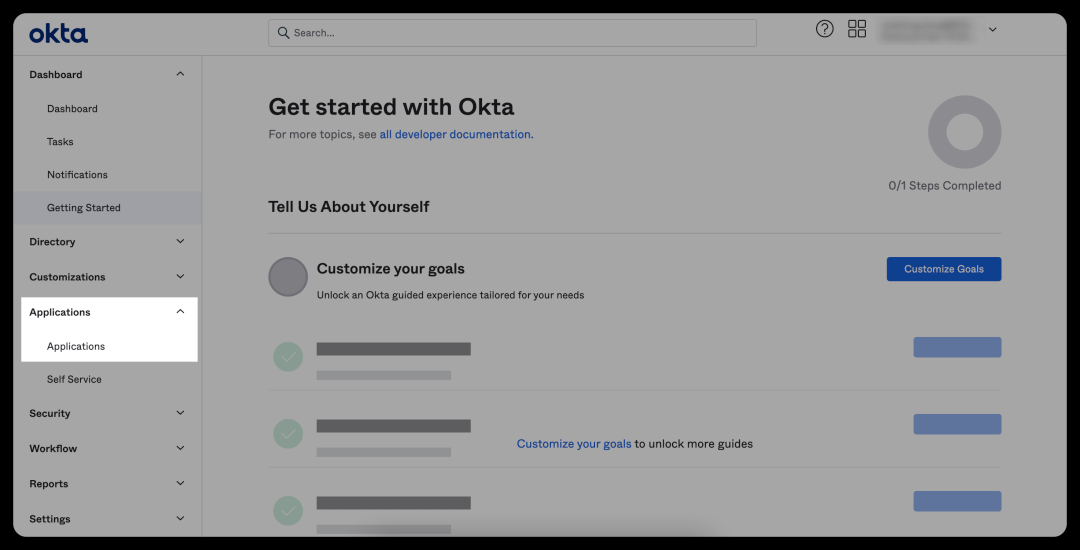The height and width of the screenshot is (550, 1080).
Task: Open the apps grid icon
Action: coord(857,29)
